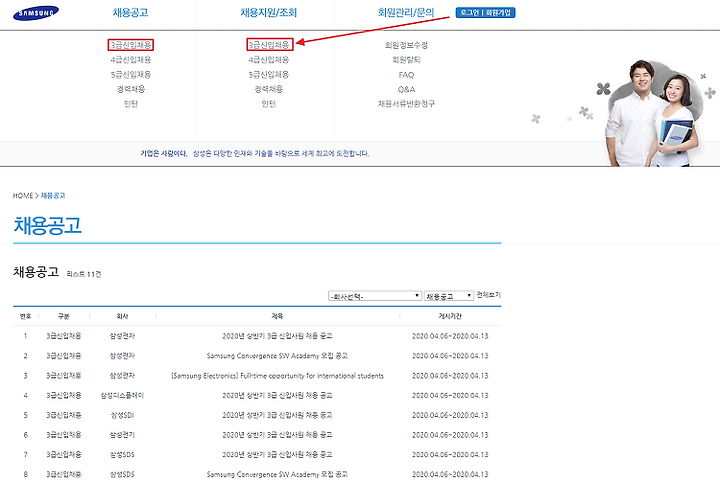The image size is (720, 482).
Task: Select 3급신입채용 under 채용공고 menu
Action: pyautogui.click(x=131, y=45)
